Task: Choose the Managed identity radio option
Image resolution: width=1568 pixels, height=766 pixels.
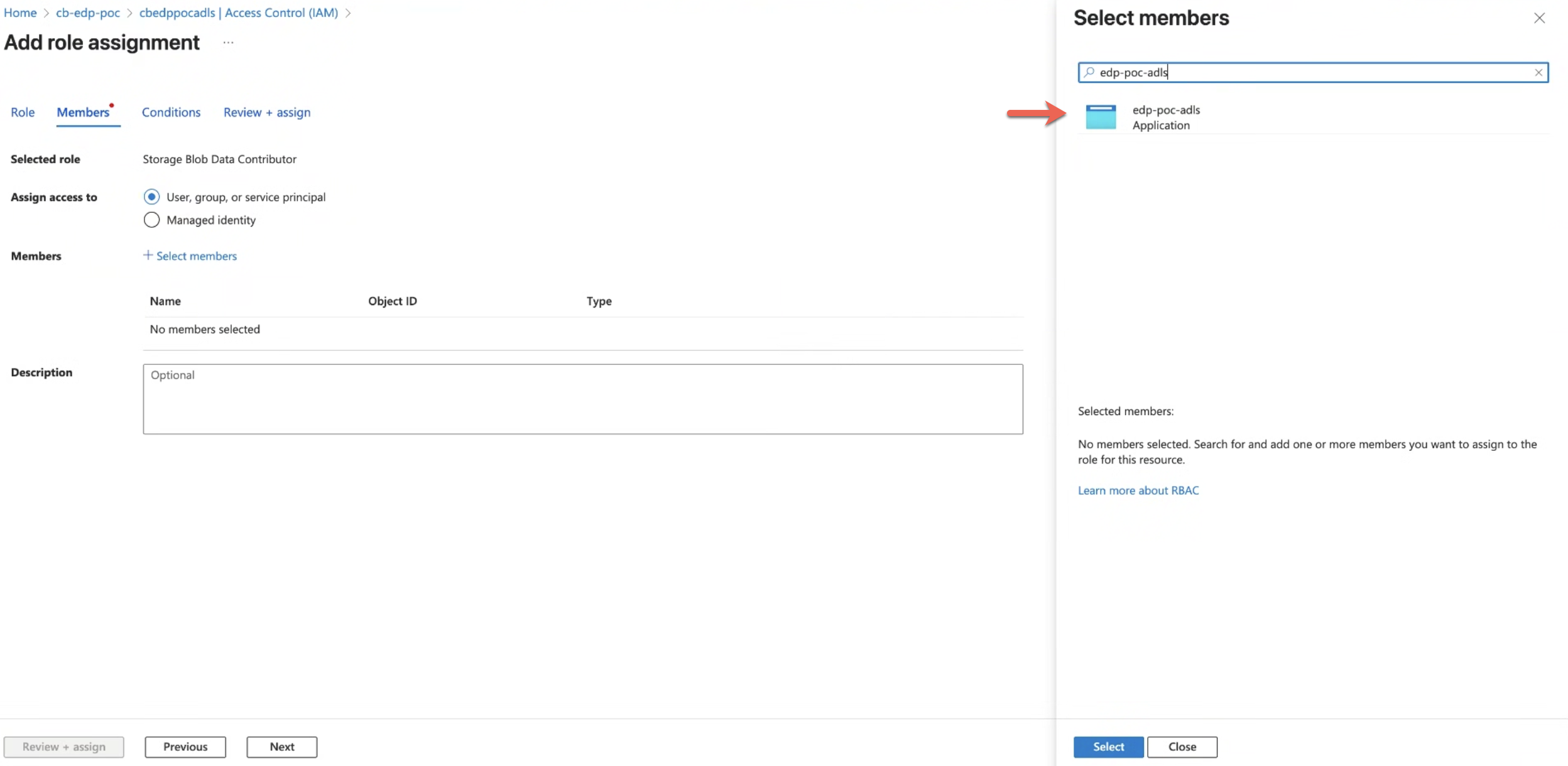Action: 151,220
